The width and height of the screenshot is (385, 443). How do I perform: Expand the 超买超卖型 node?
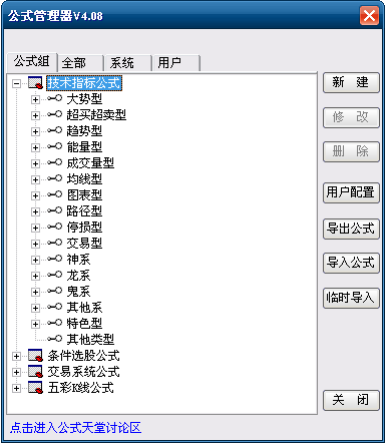35,115
